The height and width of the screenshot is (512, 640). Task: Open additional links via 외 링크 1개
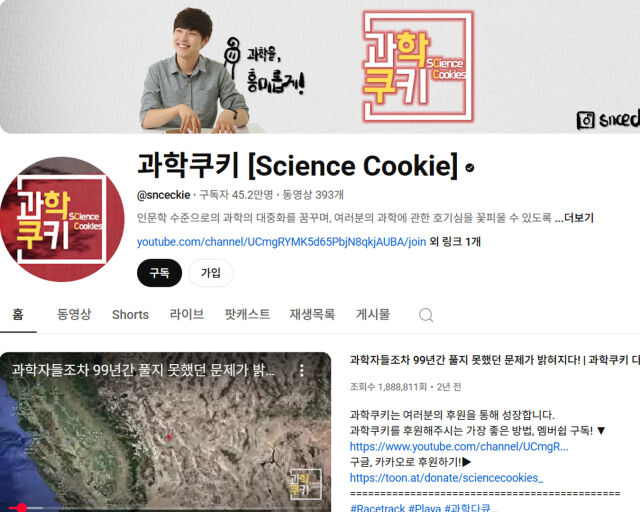click(x=455, y=242)
